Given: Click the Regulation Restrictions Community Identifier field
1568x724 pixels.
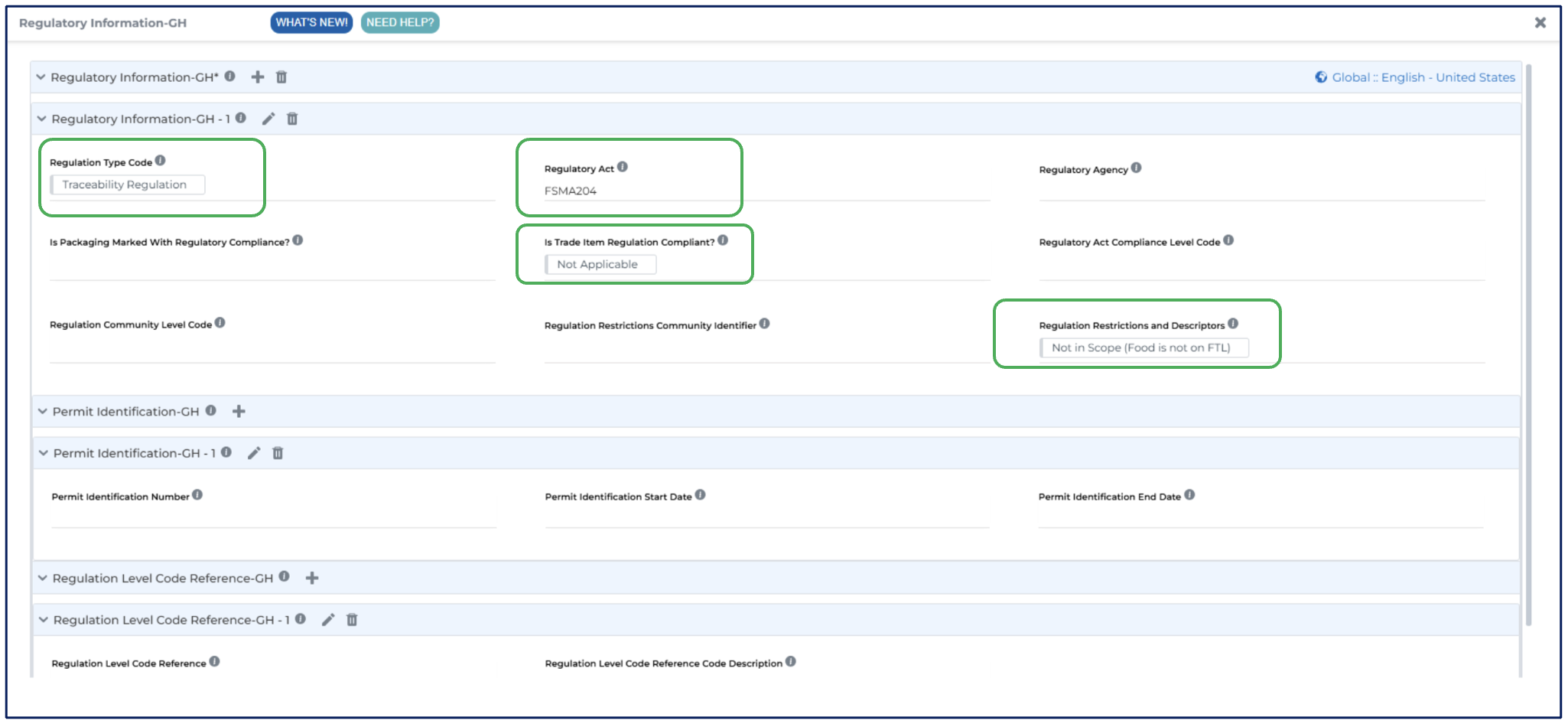Looking at the screenshot, I should click(767, 351).
